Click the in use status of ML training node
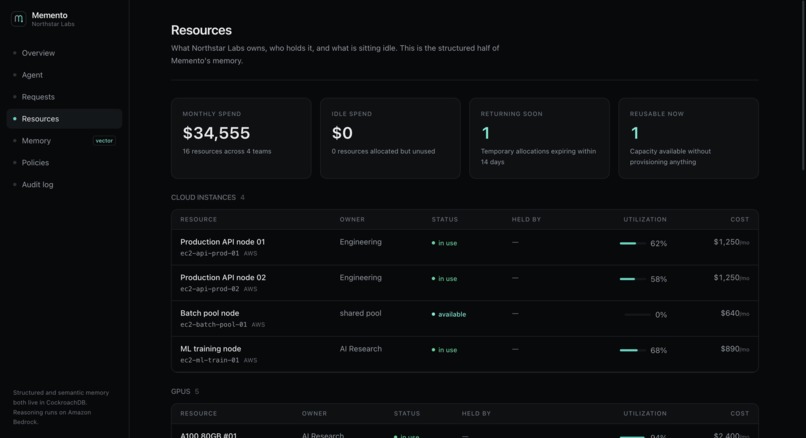806x438 pixels. tap(444, 350)
